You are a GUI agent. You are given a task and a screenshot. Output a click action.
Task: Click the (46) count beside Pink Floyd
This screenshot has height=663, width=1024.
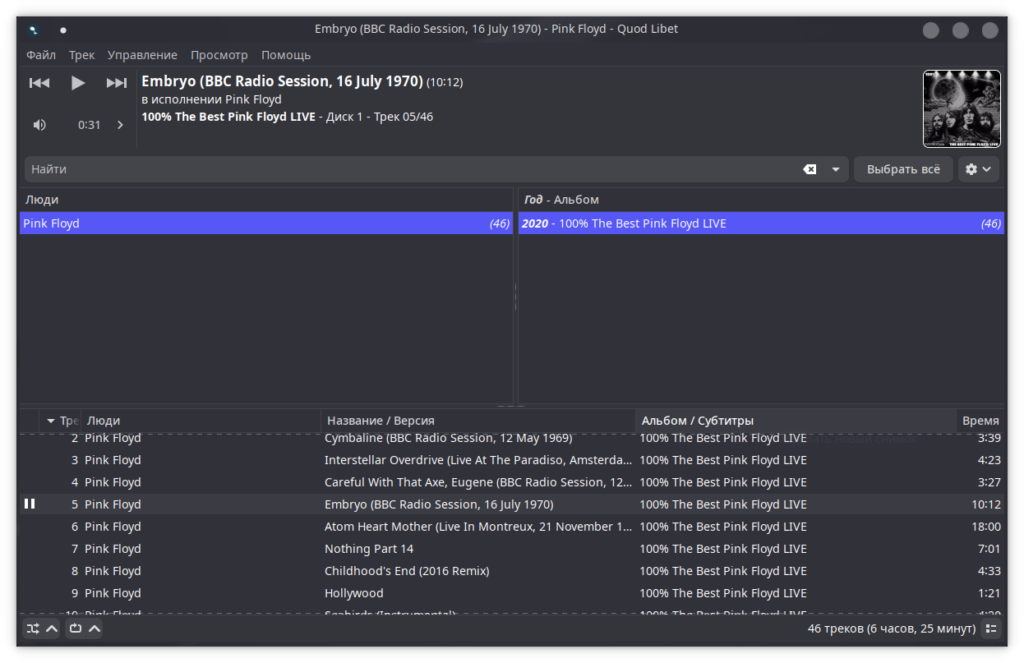500,223
